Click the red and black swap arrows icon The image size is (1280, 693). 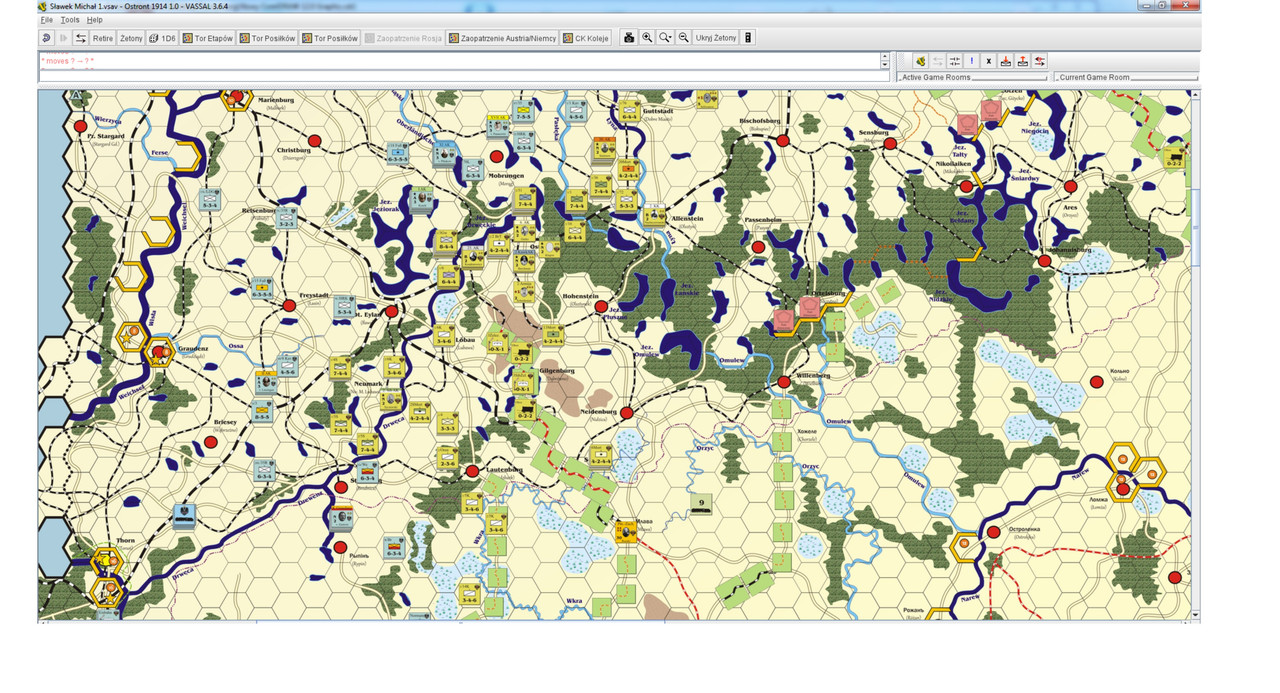pos(1040,61)
